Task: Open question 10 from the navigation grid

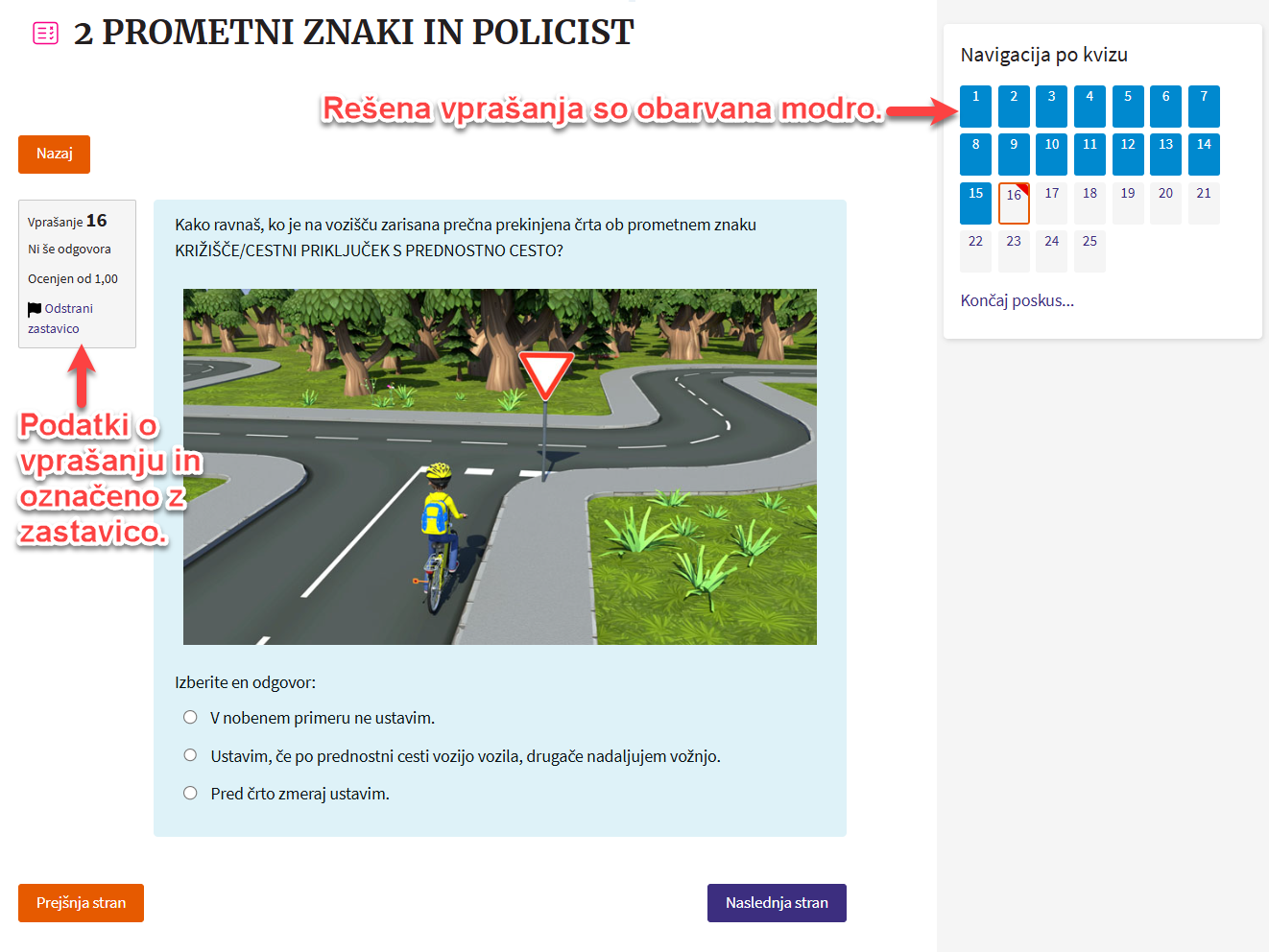Action: pos(1052,155)
